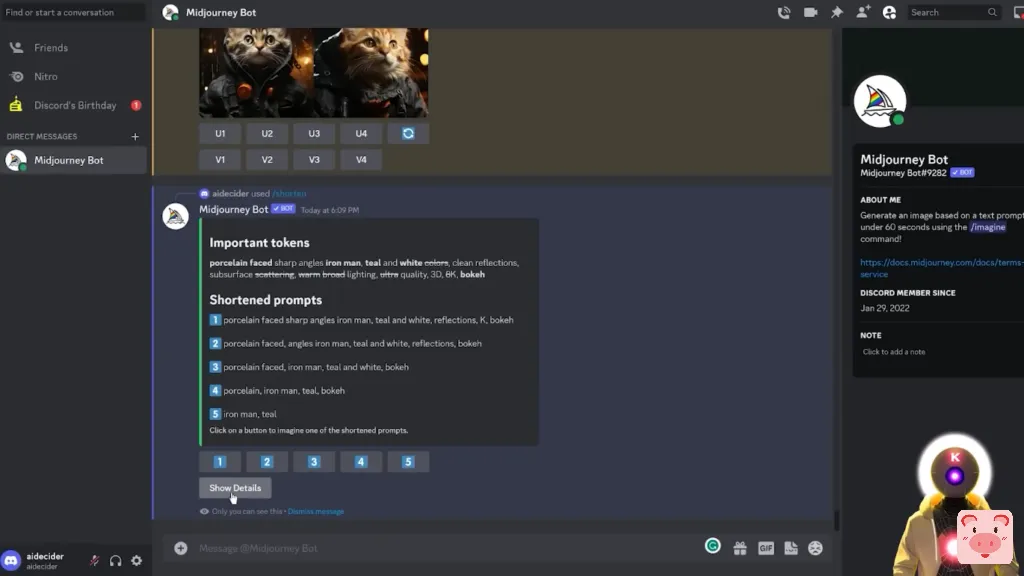Imagine shortened prompt 5 button
The width and height of the screenshot is (1024, 576).
tap(408, 462)
